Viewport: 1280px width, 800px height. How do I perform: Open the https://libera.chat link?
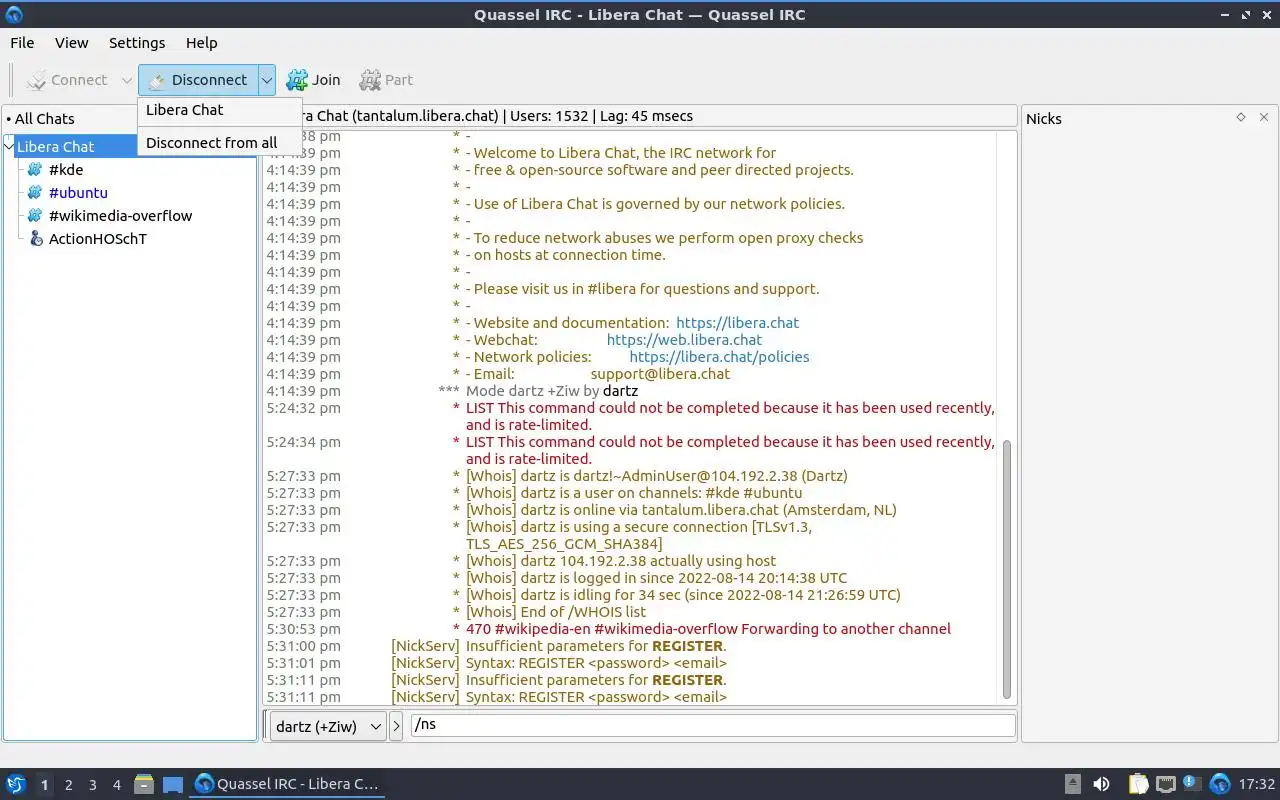click(x=738, y=323)
